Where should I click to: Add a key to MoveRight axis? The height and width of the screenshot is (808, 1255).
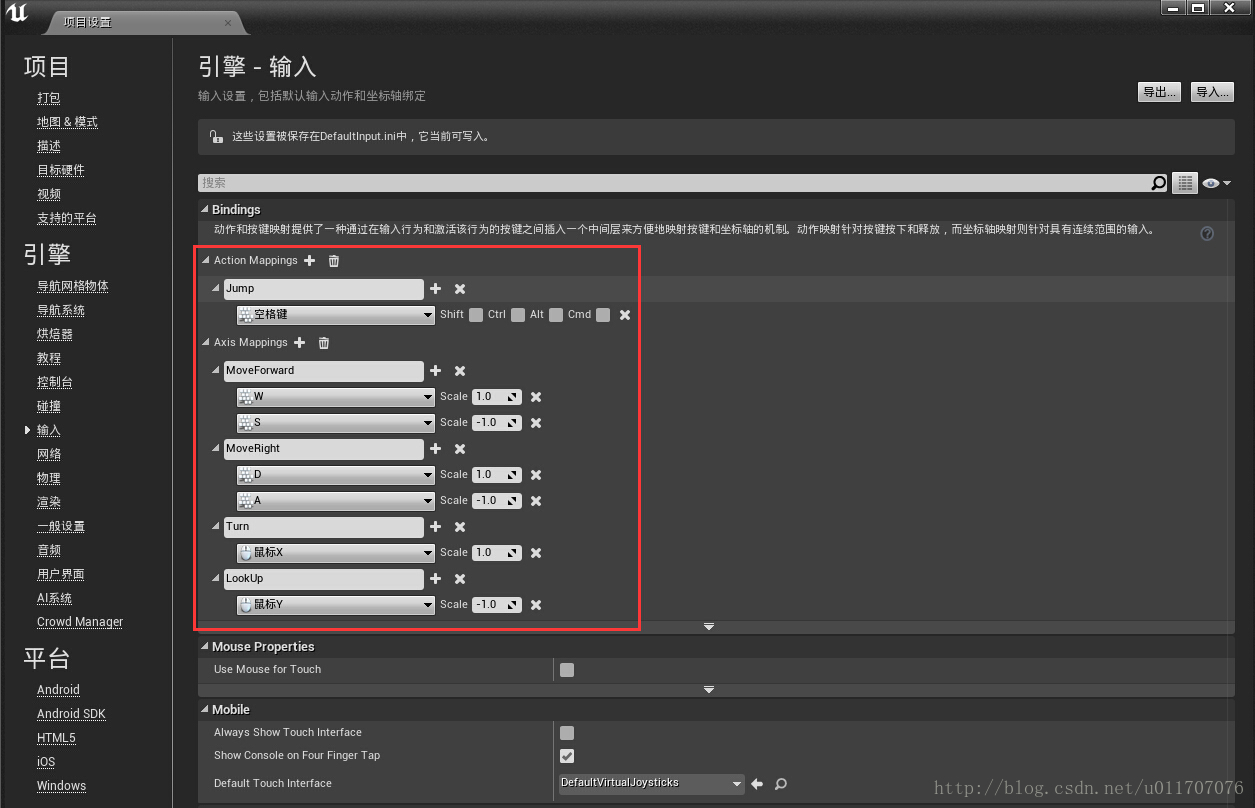click(435, 449)
